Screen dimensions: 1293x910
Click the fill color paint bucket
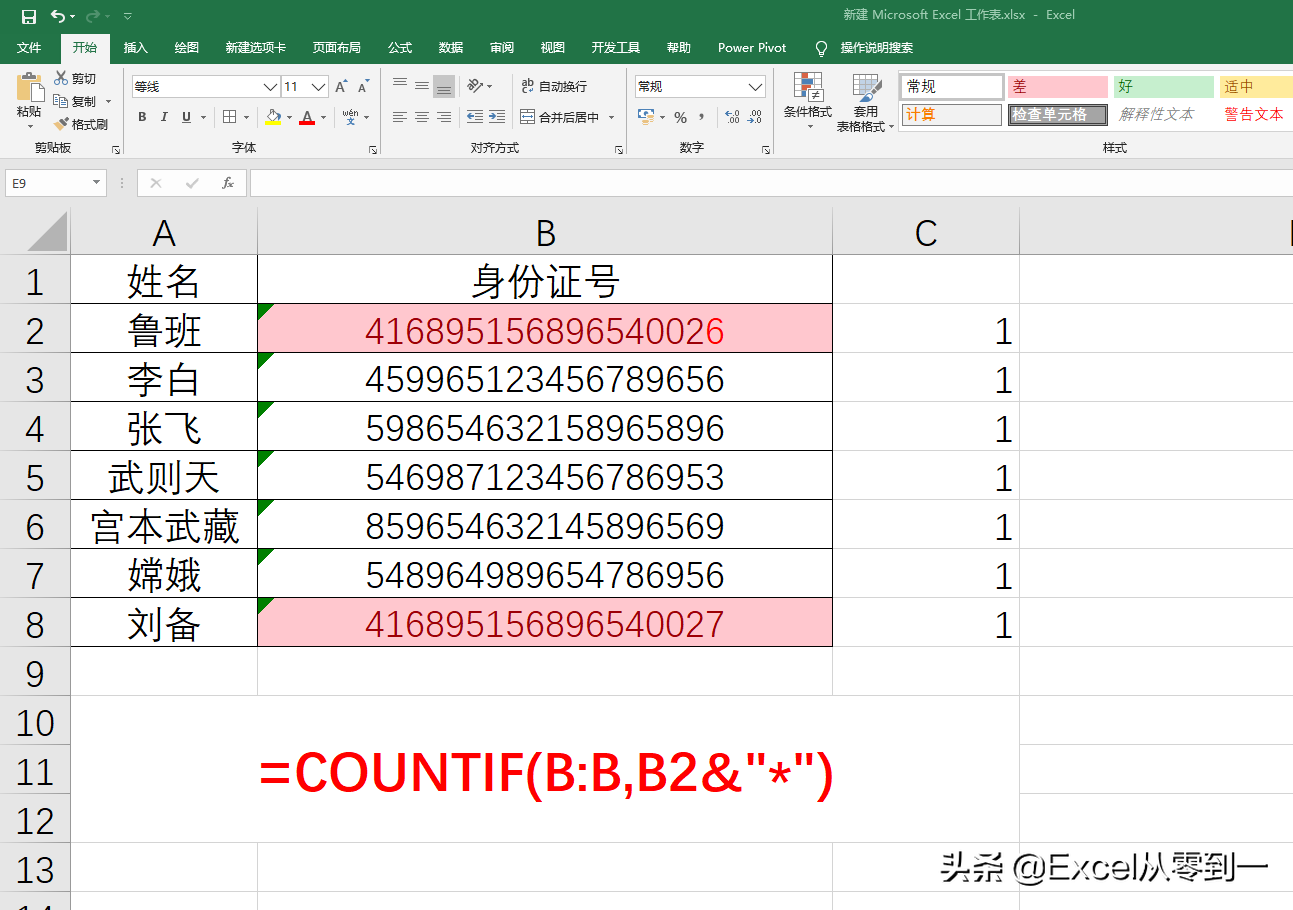(x=274, y=117)
